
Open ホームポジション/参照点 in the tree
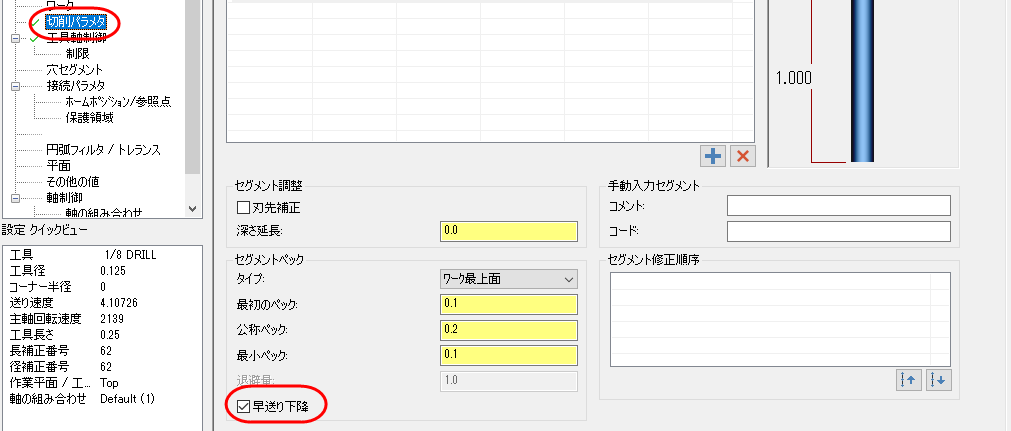(x=119, y=102)
